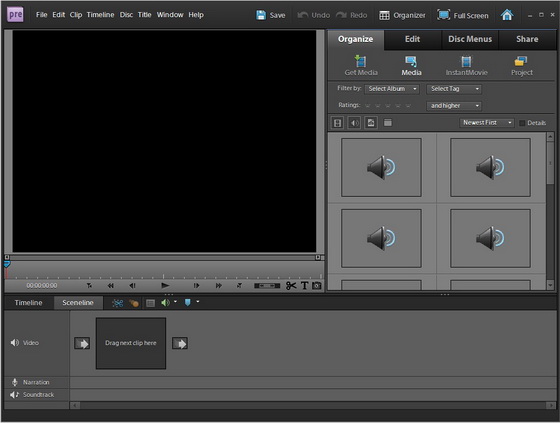Screen dimensions: 560x423
Task: Click the Split Clip scissors icon
Action: coord(291,285)
